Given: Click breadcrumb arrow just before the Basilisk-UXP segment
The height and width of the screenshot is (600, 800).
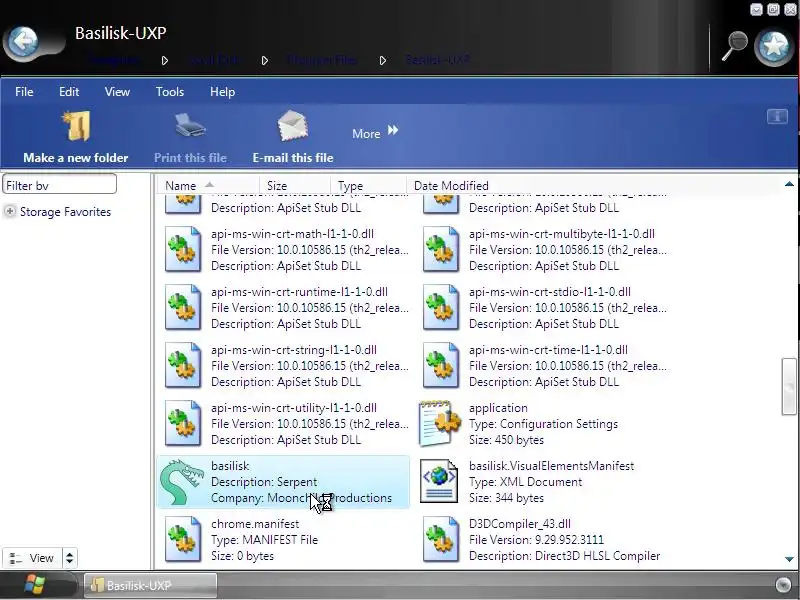Looking at the screenshot, I should tap(383, 61).
